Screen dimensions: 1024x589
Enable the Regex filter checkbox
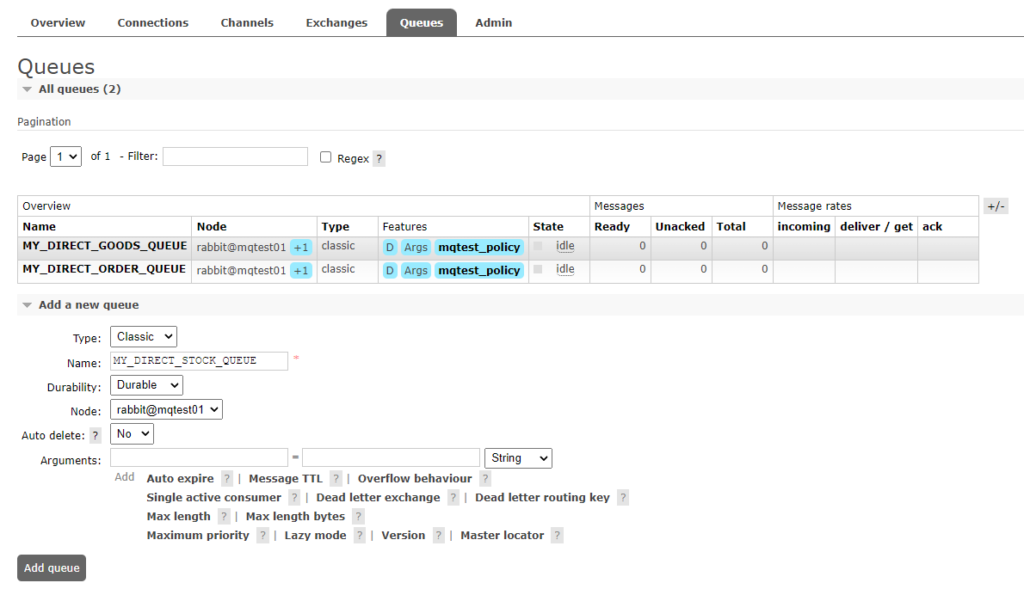(326, 157)
